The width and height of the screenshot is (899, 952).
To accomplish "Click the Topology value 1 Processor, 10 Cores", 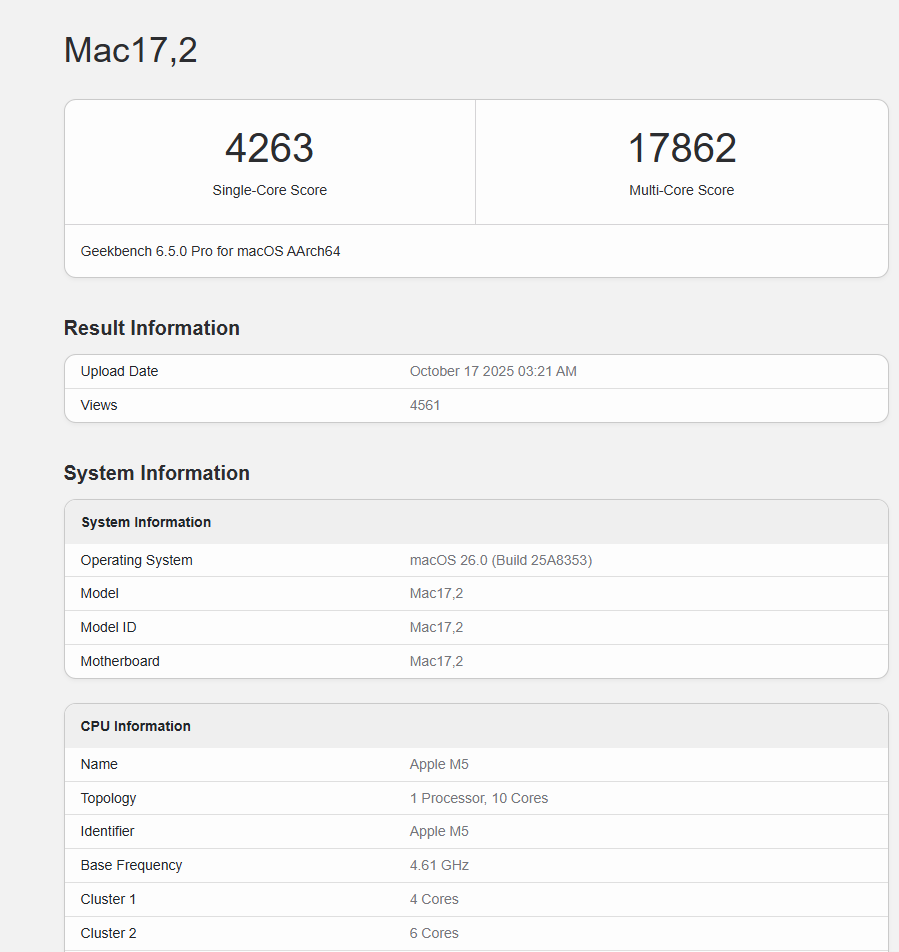I will pos(479,798).
